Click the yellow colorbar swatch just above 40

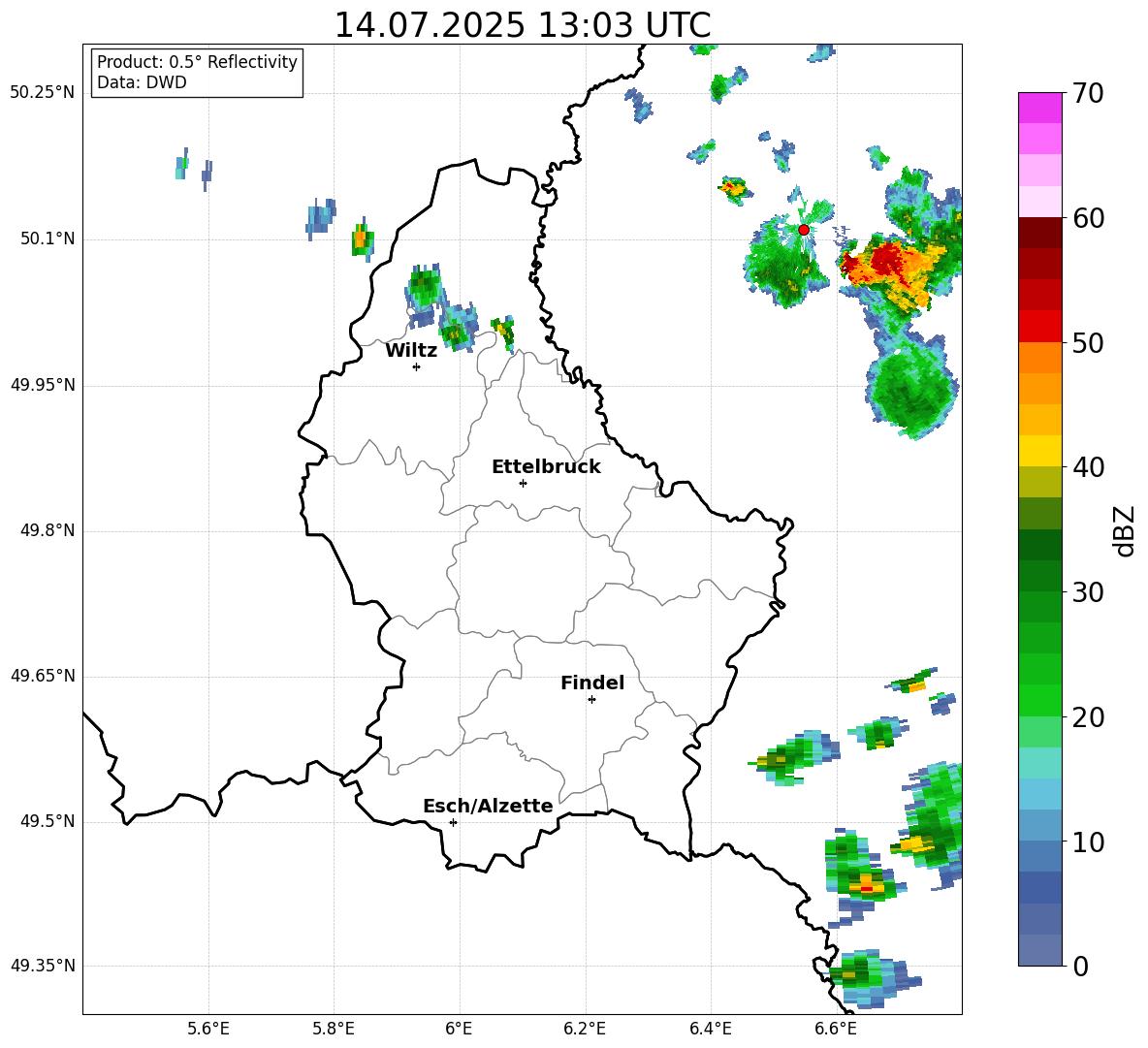(1039, 451)
